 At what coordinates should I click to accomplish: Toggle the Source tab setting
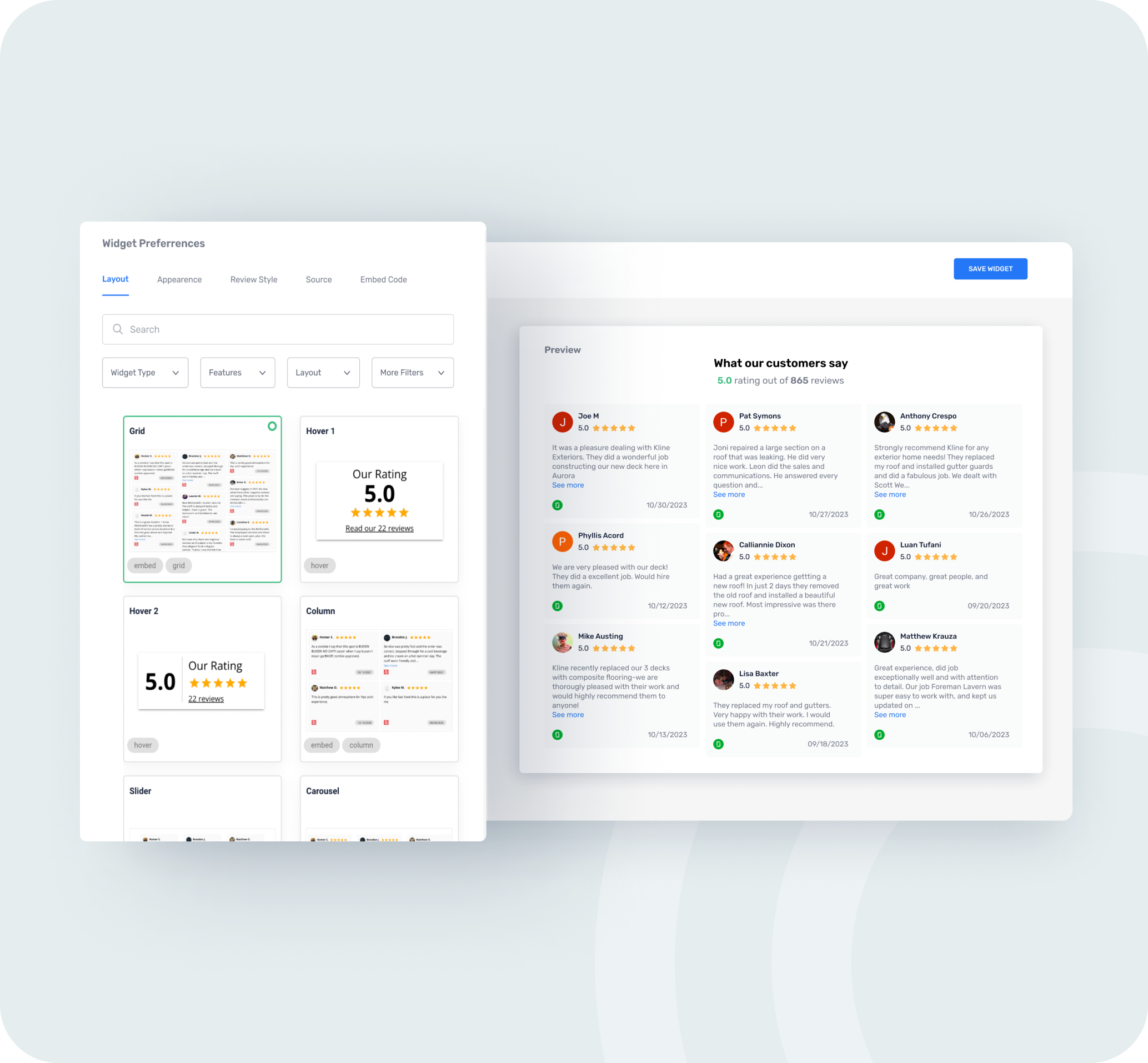tap(318, 279)
